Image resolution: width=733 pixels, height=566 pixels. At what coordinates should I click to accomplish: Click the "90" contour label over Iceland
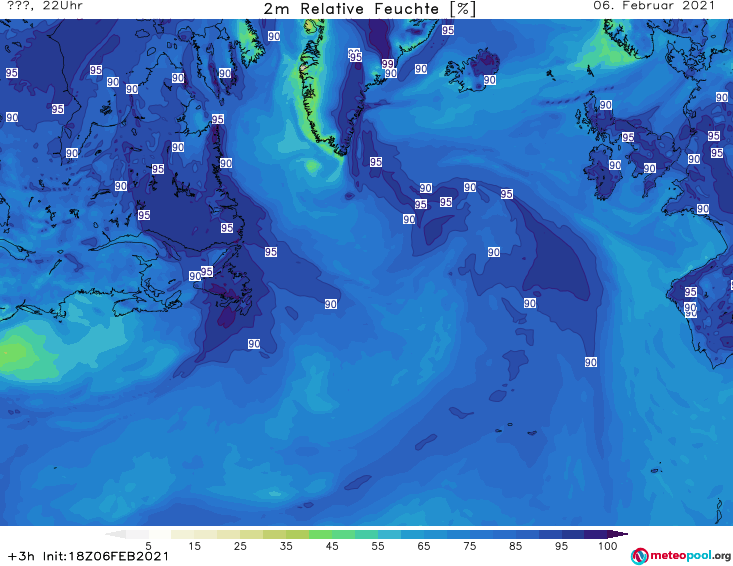tap(489, 80)
